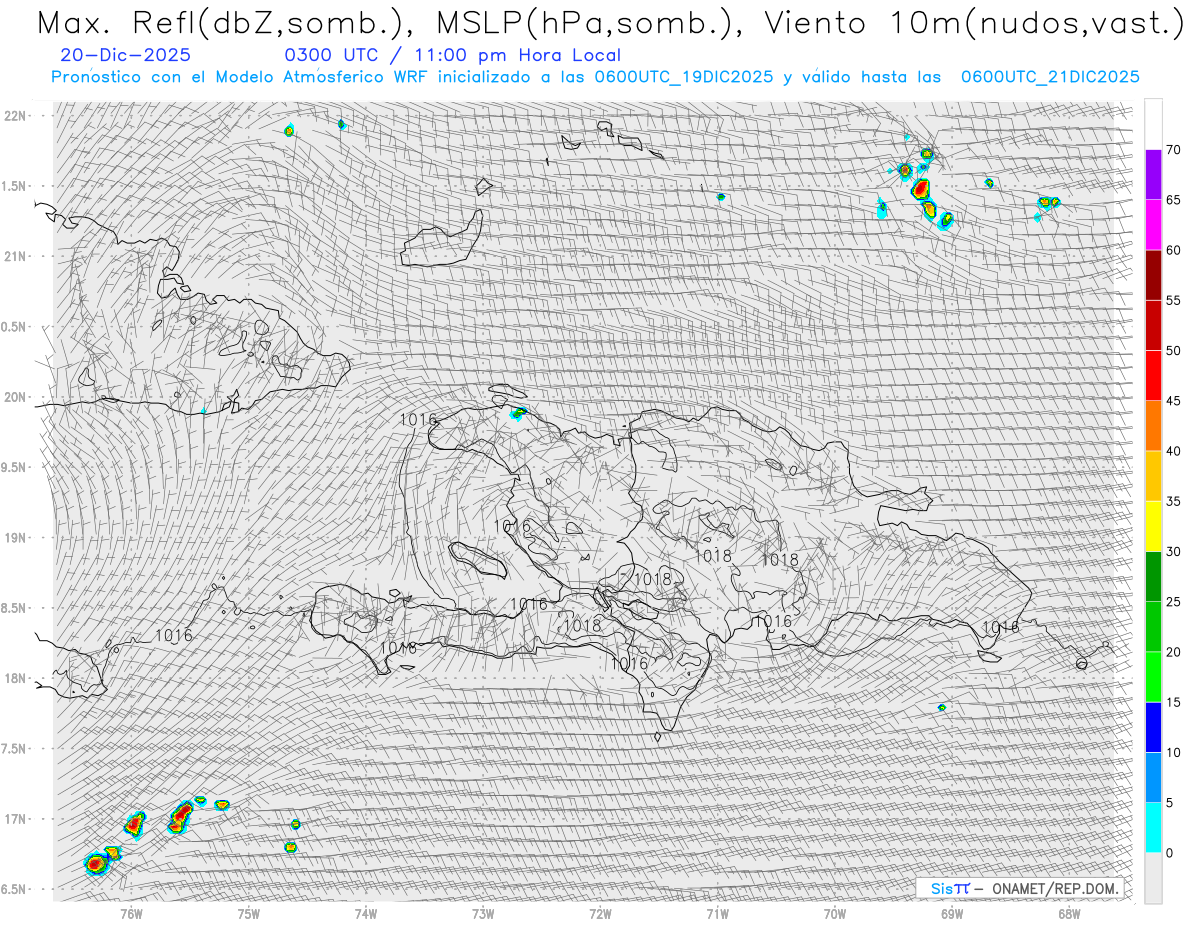Click the '0' colorbar scale value
Screen dimensions: 1200x927
click(x=1170, y=853)
